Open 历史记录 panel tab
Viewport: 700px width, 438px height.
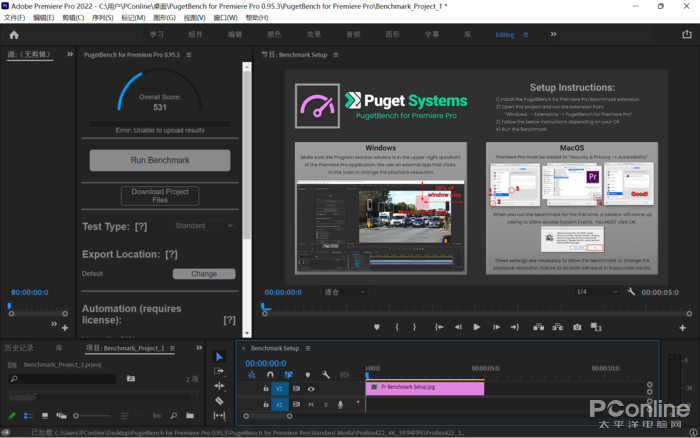(x=19, y=348)
